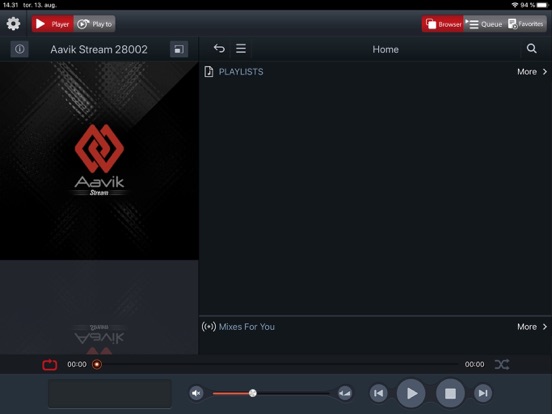Click the clock in the status bar
This screenshot has height=414, width=552.
10,5
